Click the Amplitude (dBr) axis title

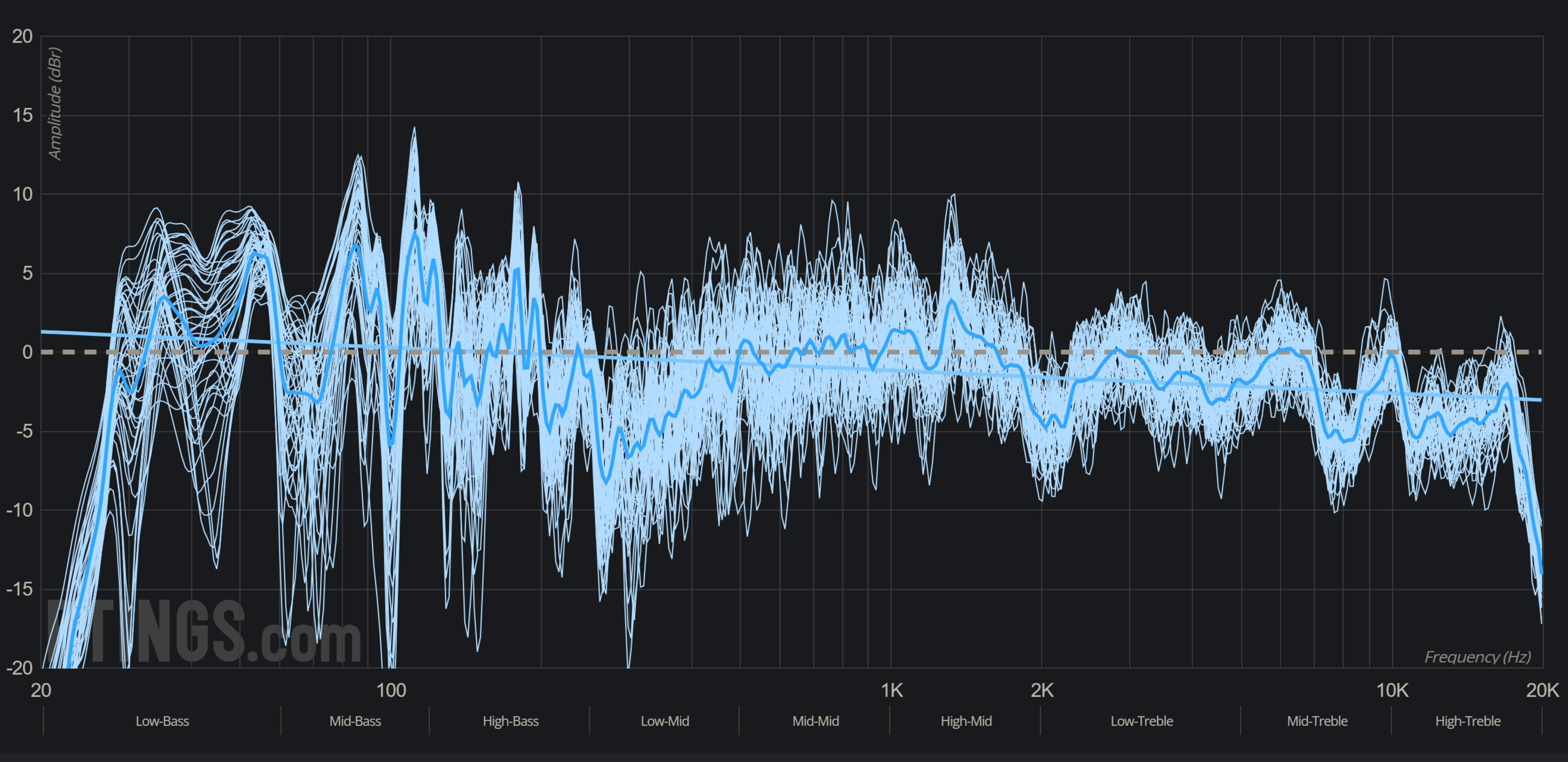pyautogui.click(x=56, y=104)
